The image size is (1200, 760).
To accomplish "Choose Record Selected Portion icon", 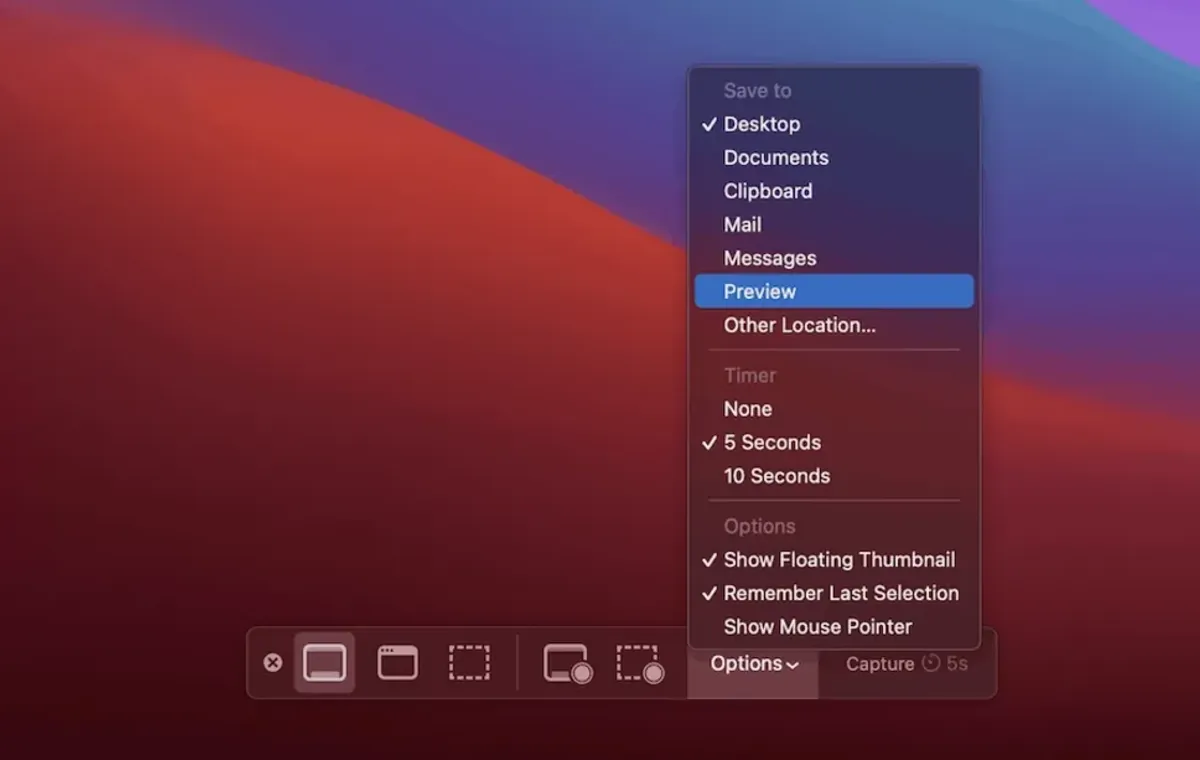I will point(640,664).
